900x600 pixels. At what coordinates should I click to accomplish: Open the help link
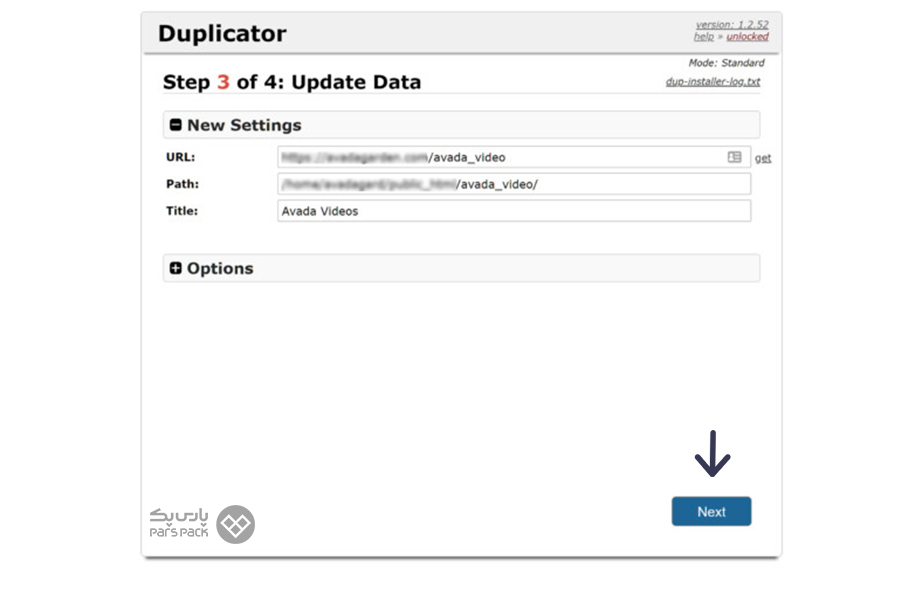point(704,36)
